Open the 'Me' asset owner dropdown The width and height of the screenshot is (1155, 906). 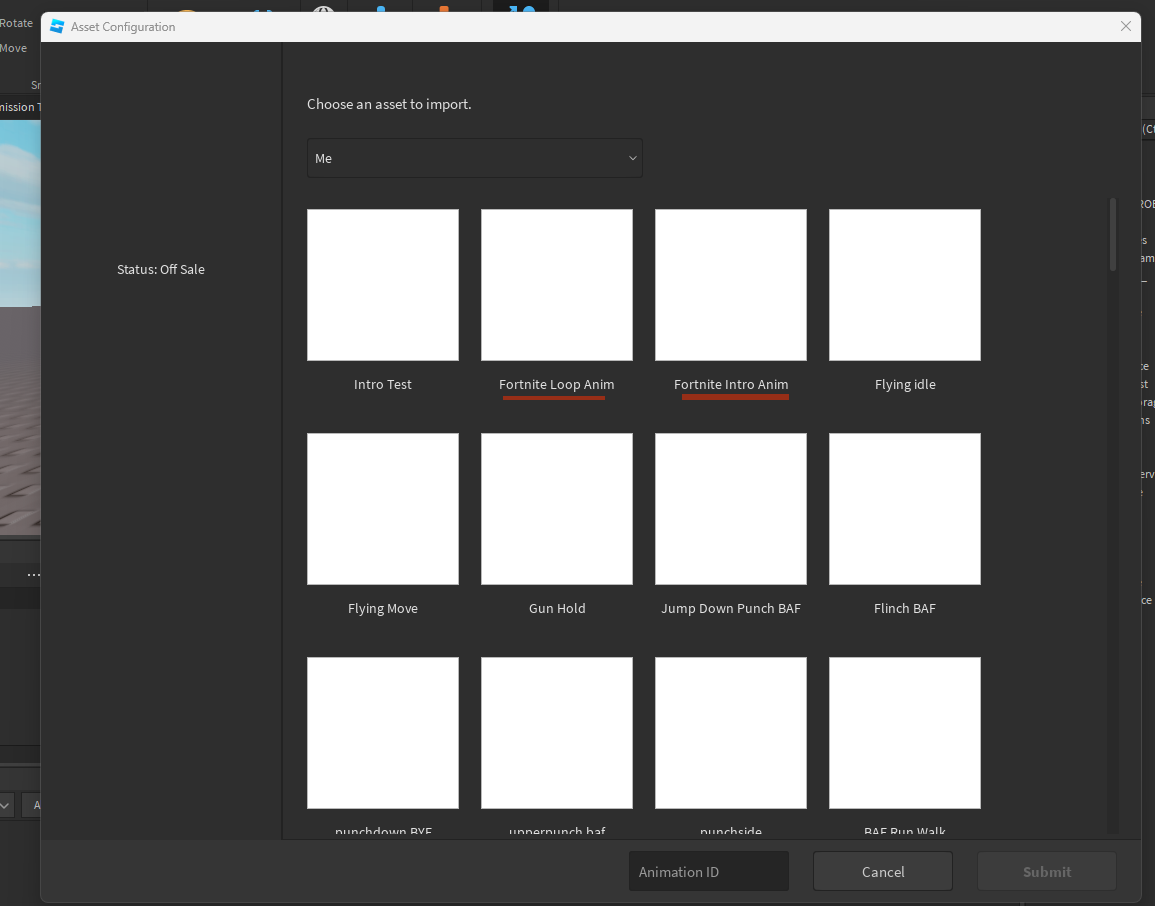(474, 158)
